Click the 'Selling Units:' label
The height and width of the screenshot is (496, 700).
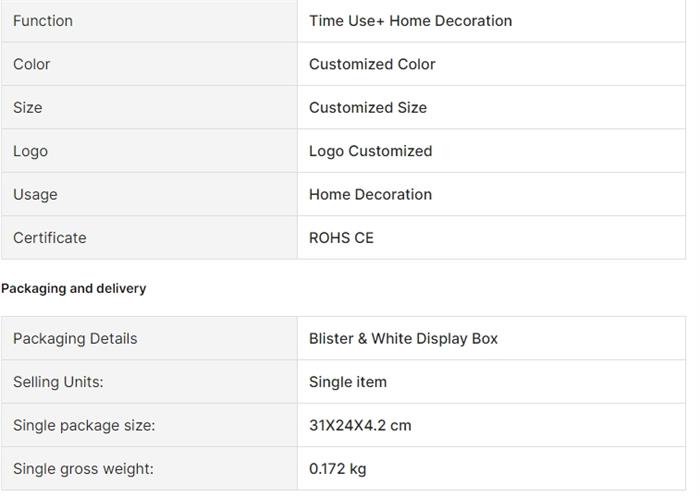tap(58, 382)
